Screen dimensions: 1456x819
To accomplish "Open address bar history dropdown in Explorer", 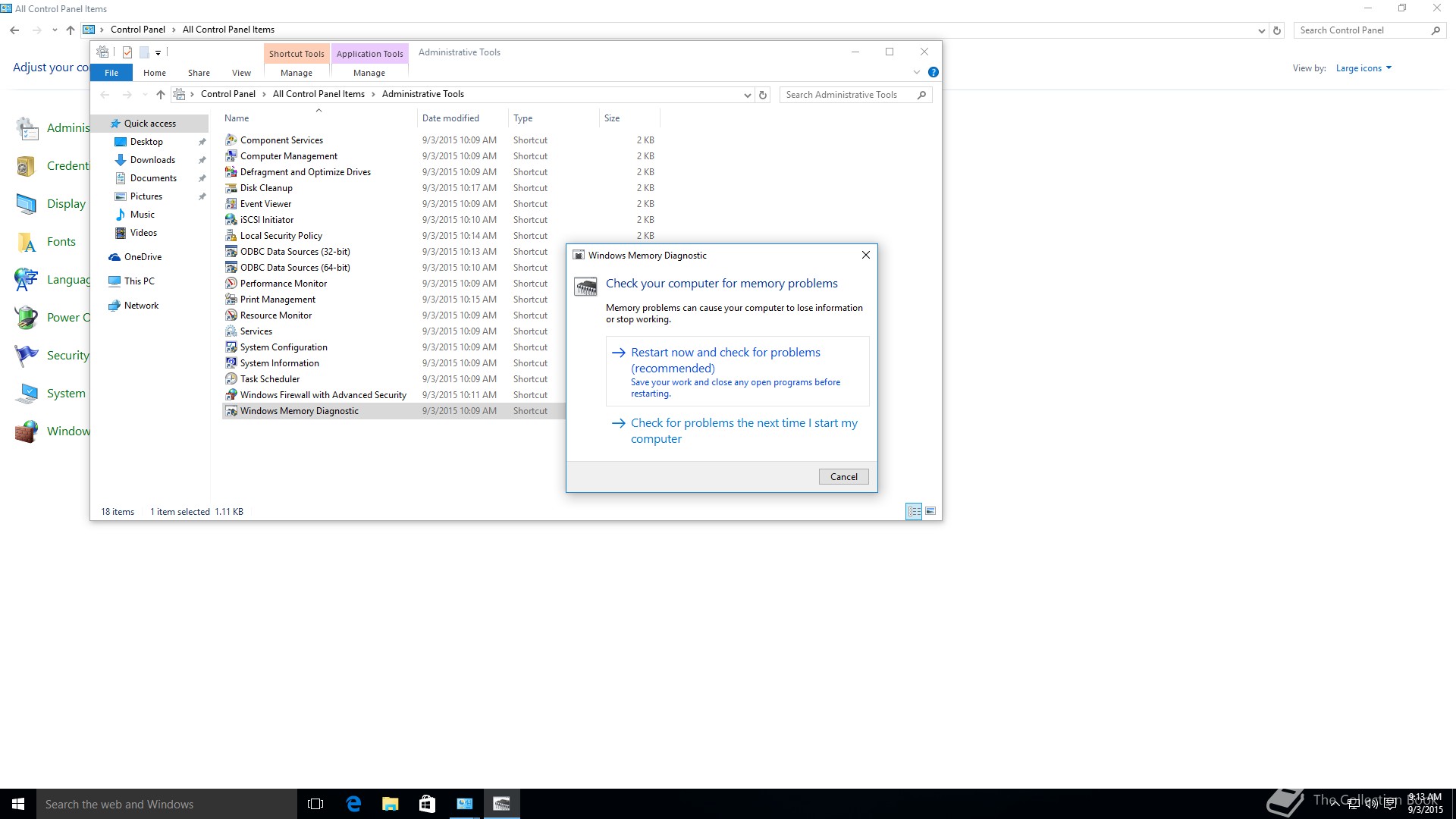I will click(747, 95).
